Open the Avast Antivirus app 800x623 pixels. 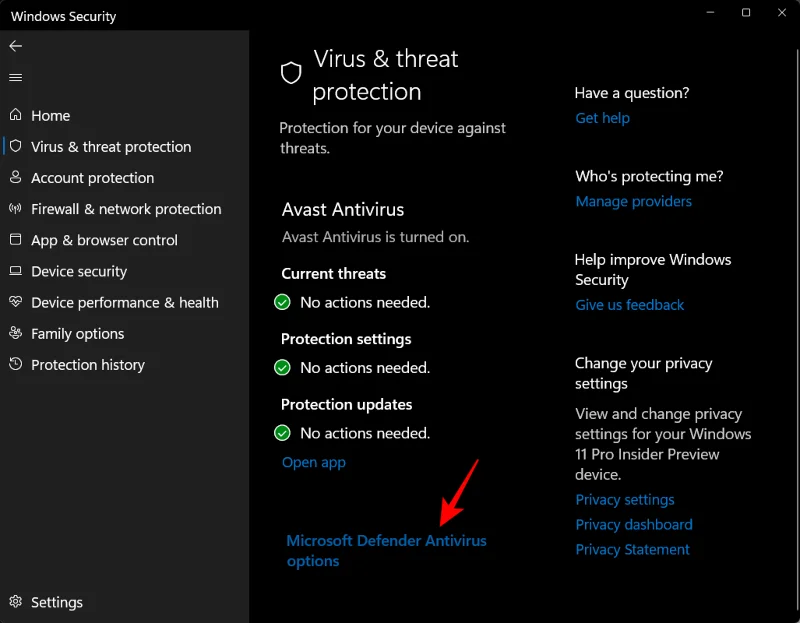click(x=314, y=462)
